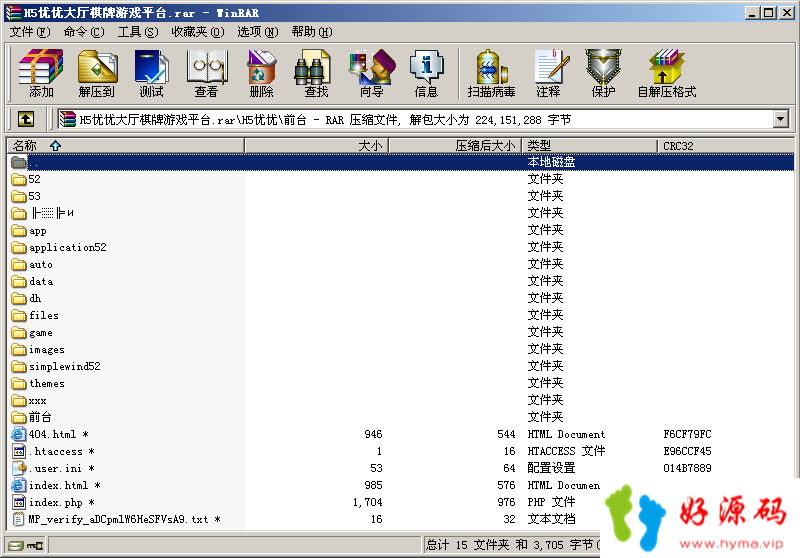Open the Tools (工具) menu

tap(138, 32)
